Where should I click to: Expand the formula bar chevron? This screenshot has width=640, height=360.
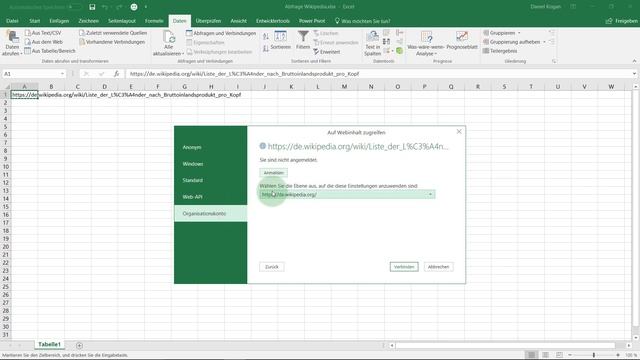(634, 74)
